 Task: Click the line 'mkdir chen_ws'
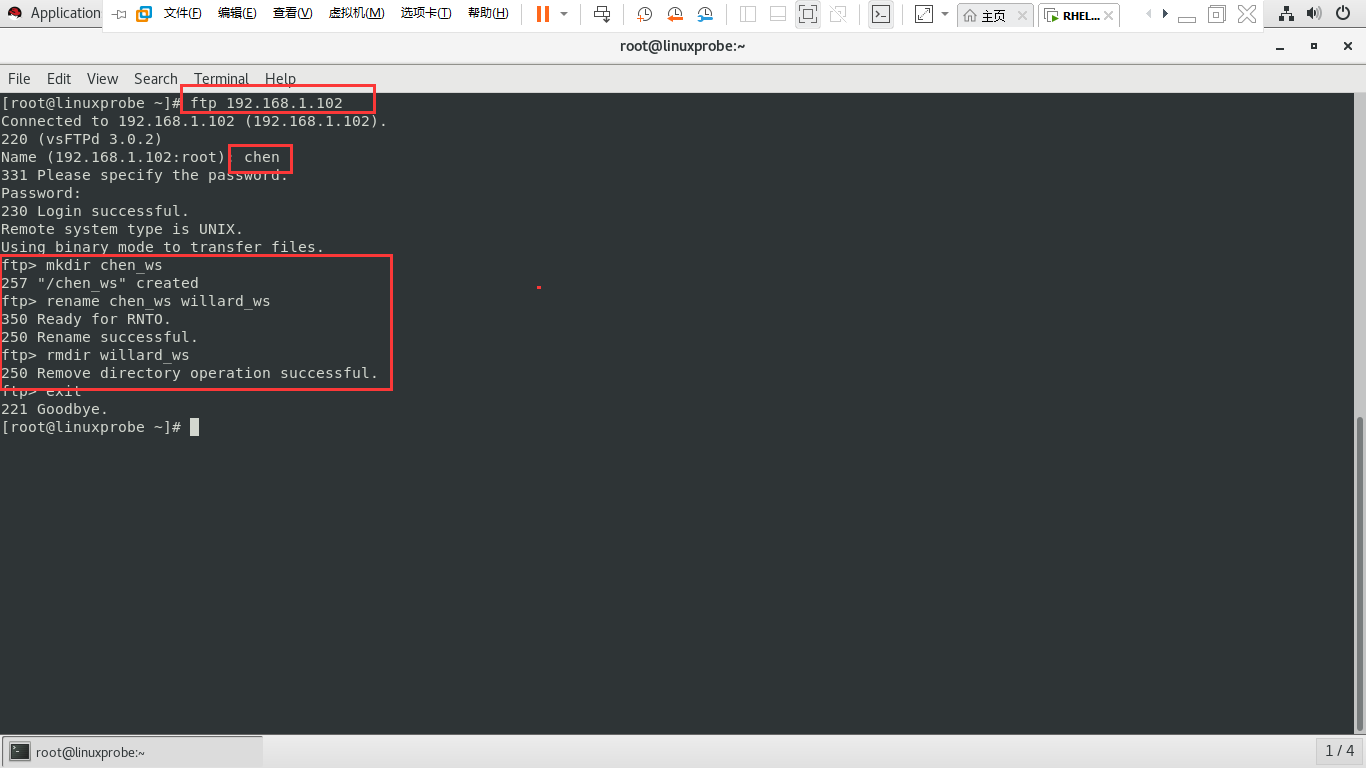[104, 265]
